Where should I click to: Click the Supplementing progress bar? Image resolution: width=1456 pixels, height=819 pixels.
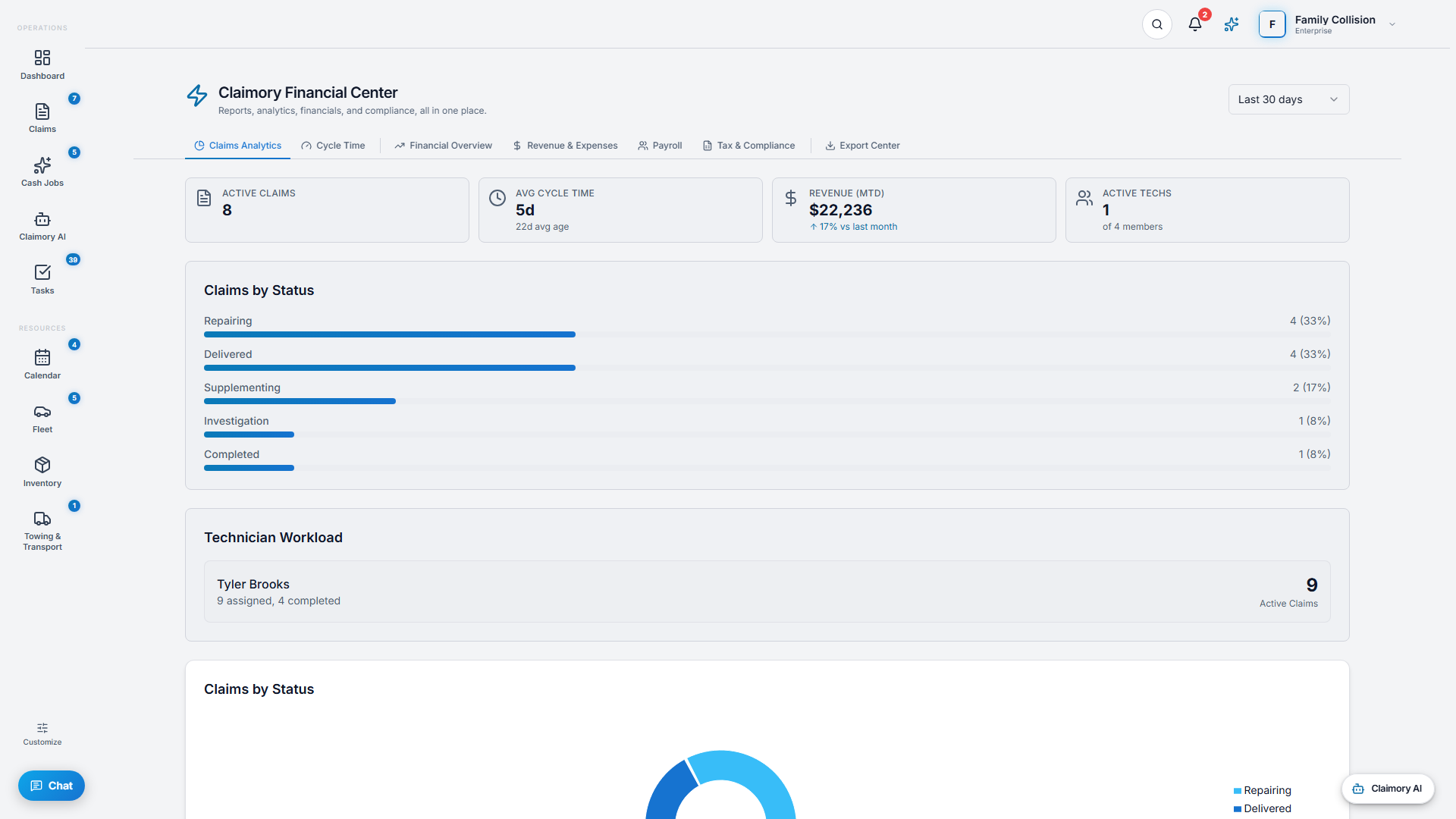[x=767, y=401]
